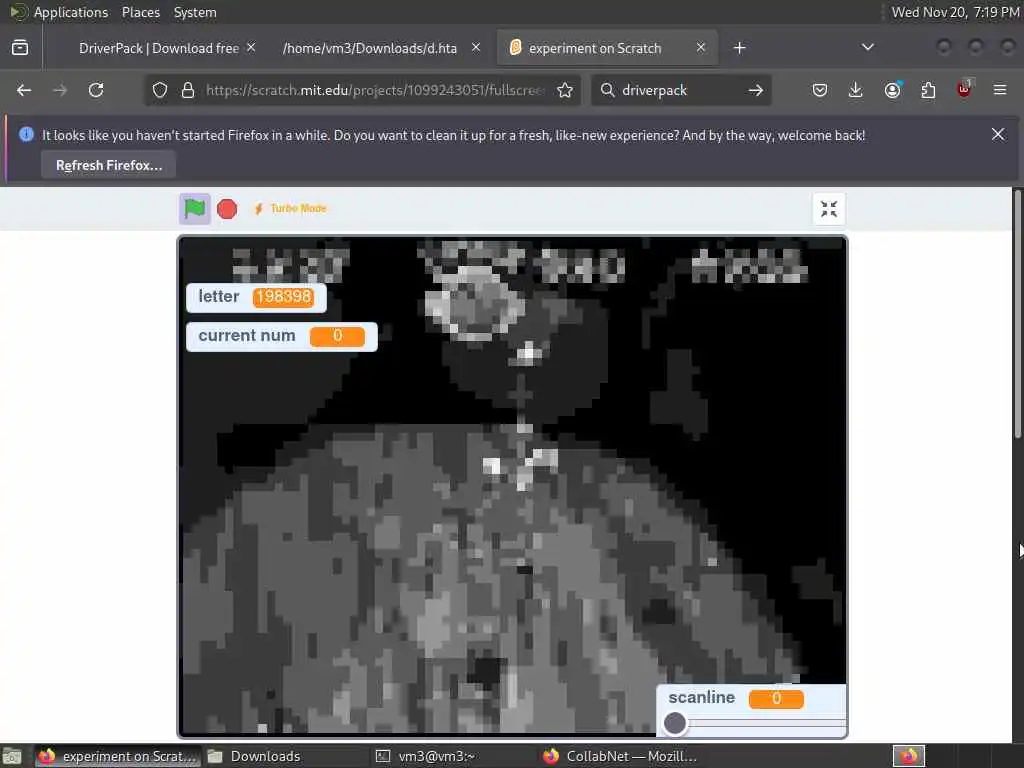Click the driverpack search field
Screen dimensions: 1024x768
[680, 90]
